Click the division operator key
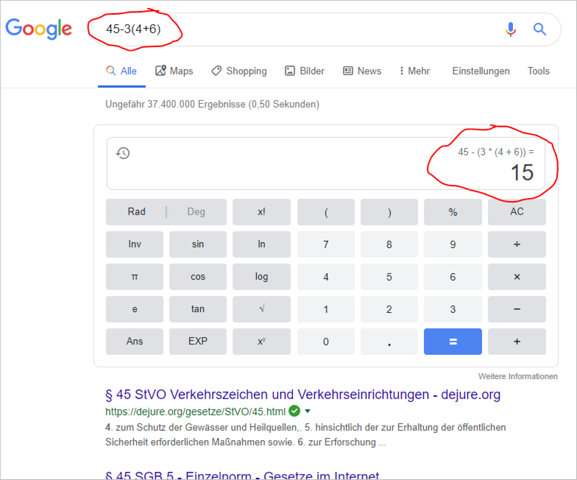The height and width of the screenshot is (480, 577). pos(517,244)
